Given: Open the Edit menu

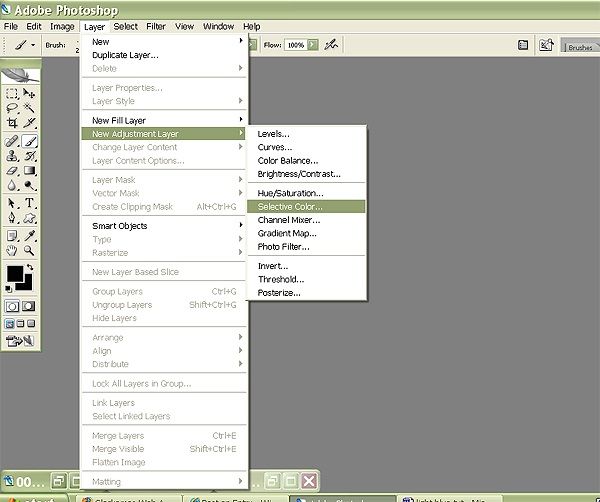Looking at the screenshot, I should point(34,26).
